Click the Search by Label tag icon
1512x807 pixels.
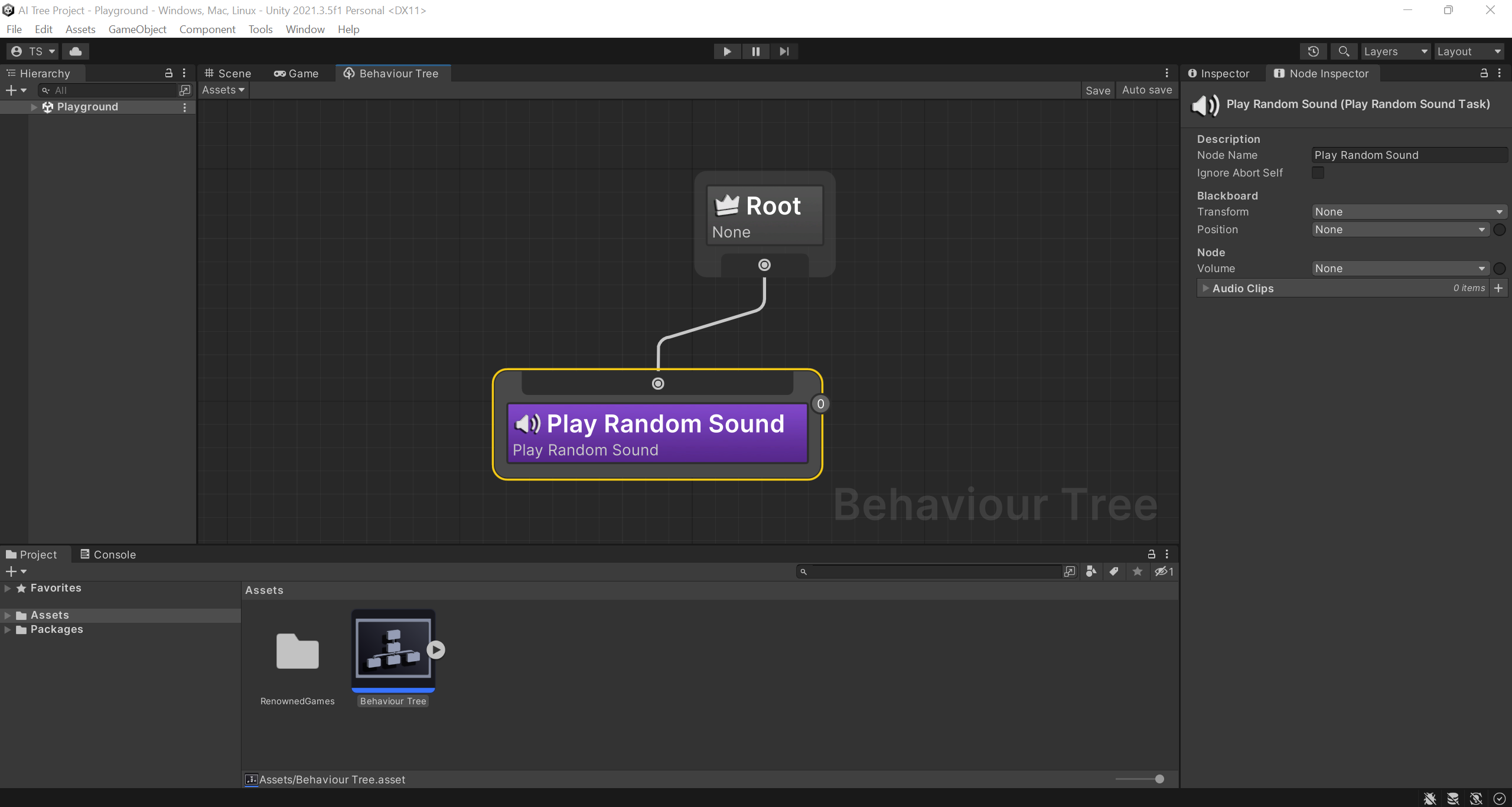click(x=1114, y=571)
